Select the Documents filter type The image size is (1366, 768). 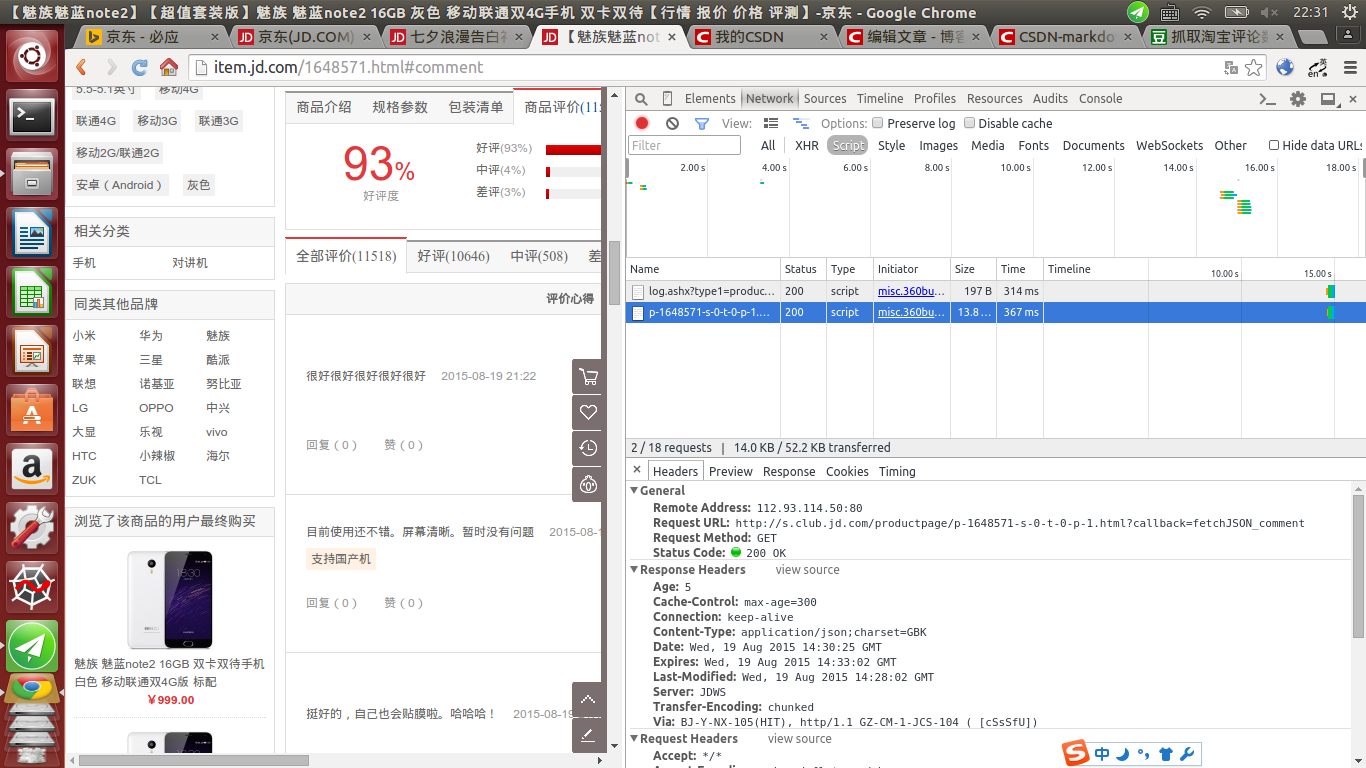tap(1094, 146)
